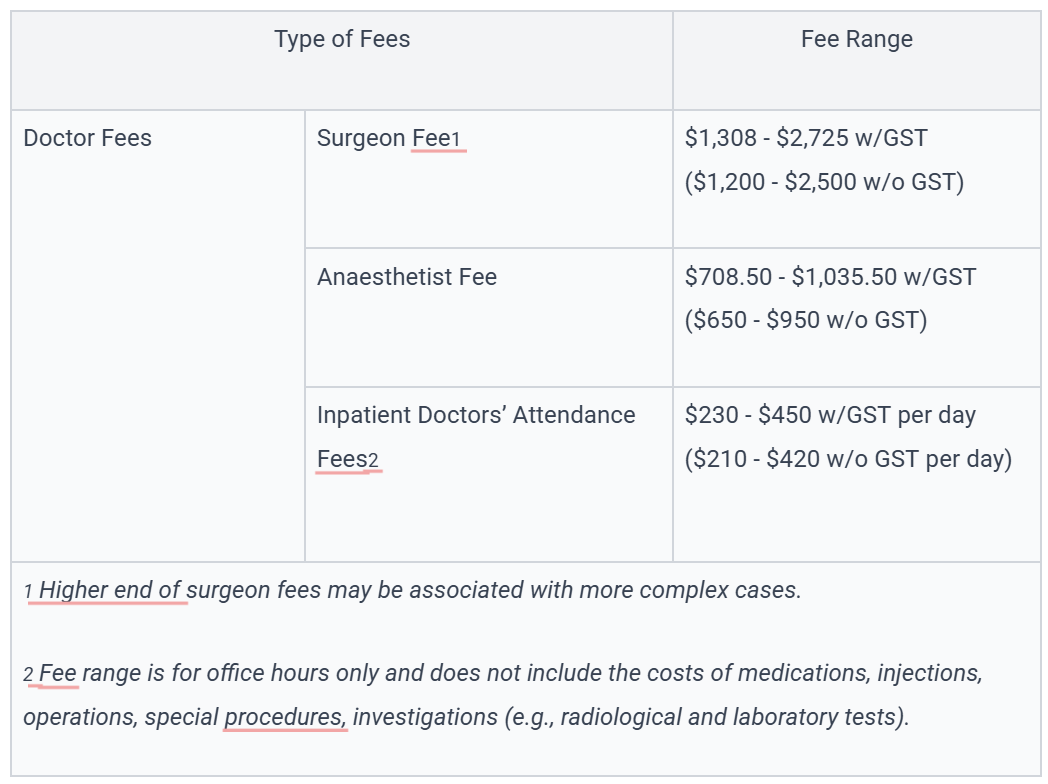Click the superscript 1 after Surgeon Fee
The width and height of the screenshot is (1048, 784).
click(456, 140)
